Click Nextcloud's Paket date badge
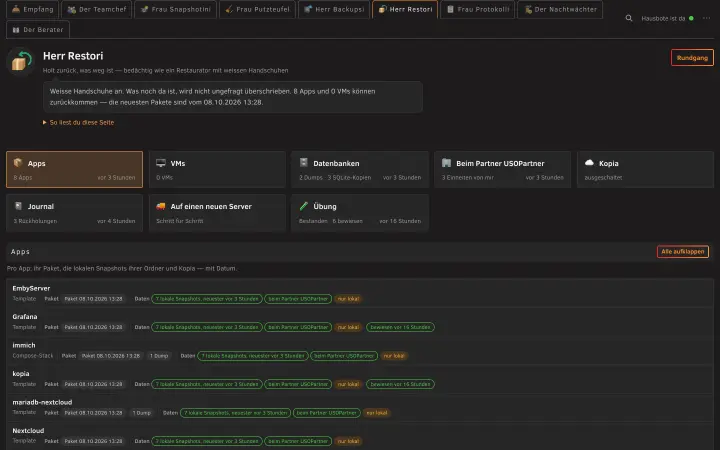Screen dimensions: 720x450 (94, 441)
